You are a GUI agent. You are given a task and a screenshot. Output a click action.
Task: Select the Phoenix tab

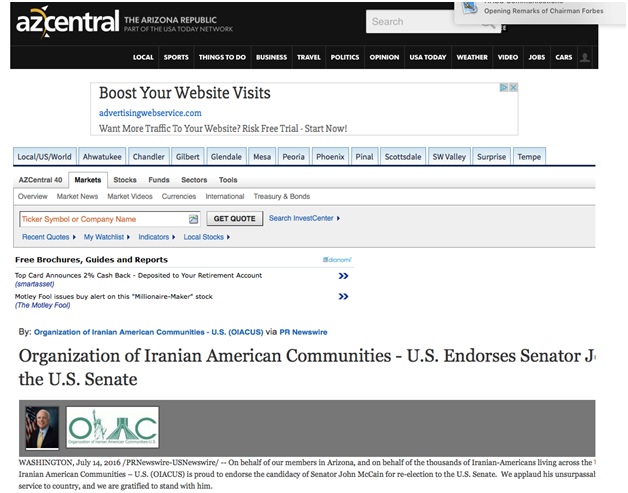[x=330, y=157]
